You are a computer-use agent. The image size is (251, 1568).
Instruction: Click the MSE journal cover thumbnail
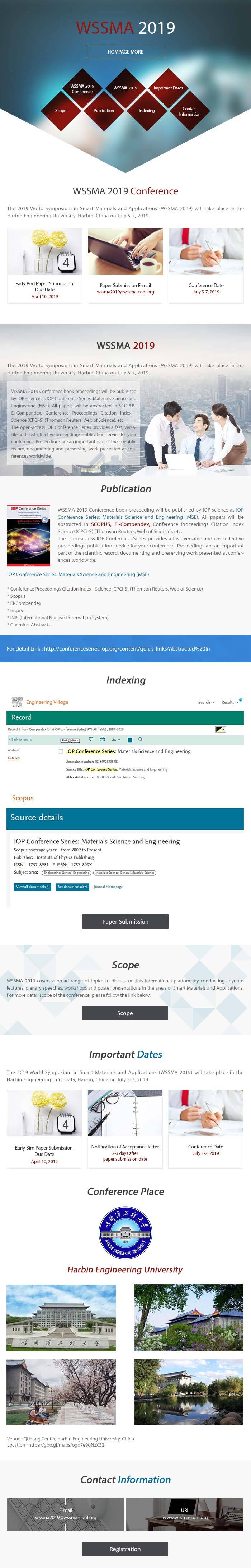point(29,535)
